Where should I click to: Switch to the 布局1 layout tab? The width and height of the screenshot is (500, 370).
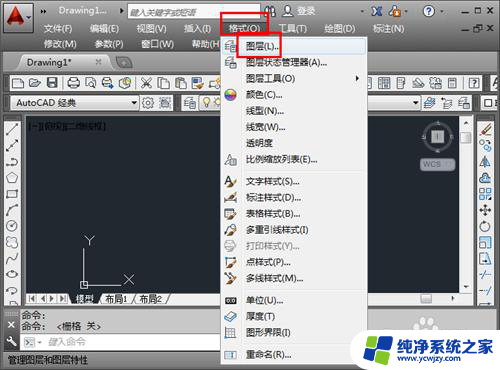(116, 299)
